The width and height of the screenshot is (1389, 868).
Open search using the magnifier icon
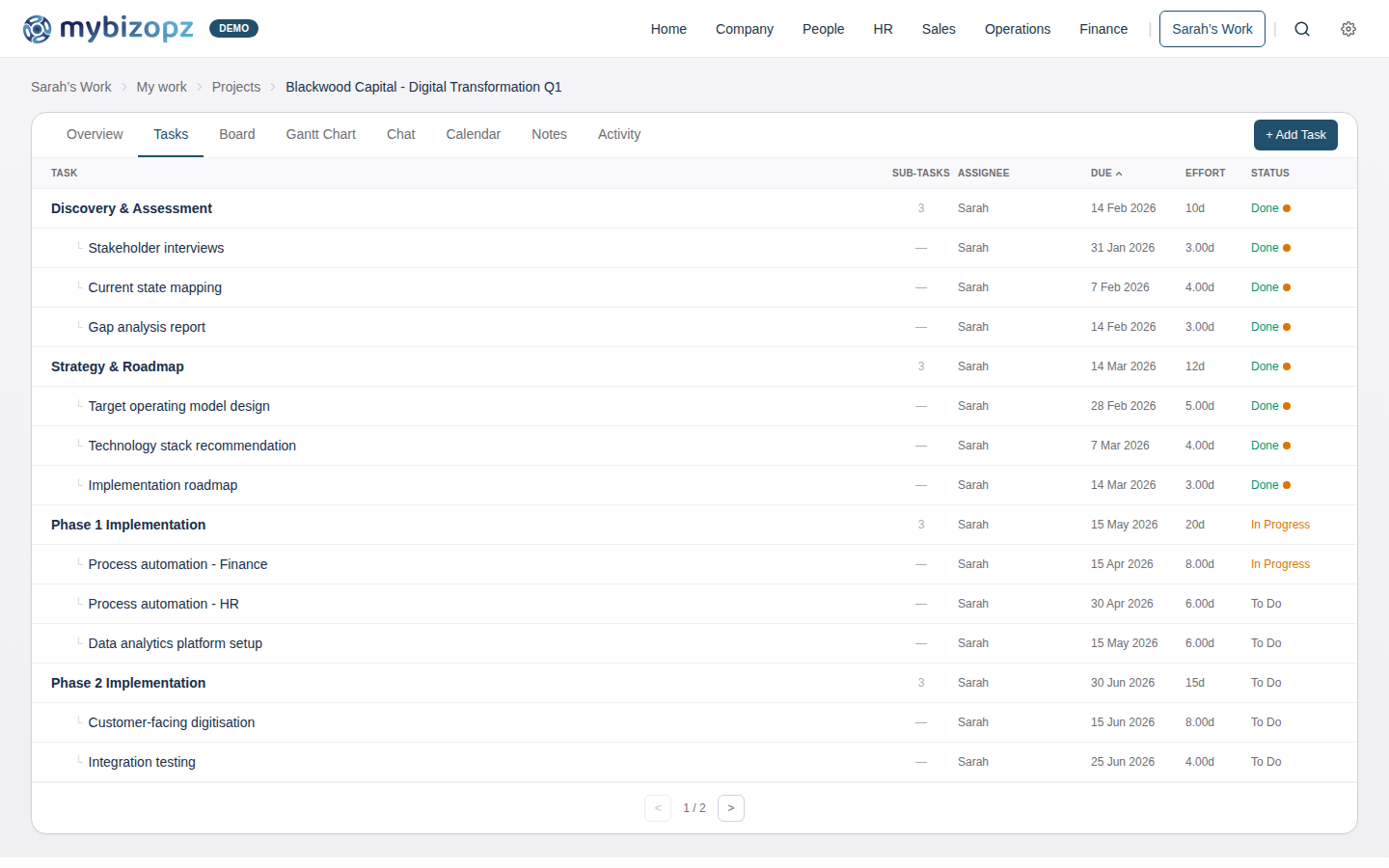pyautogui.click(x=1302, y=29)
